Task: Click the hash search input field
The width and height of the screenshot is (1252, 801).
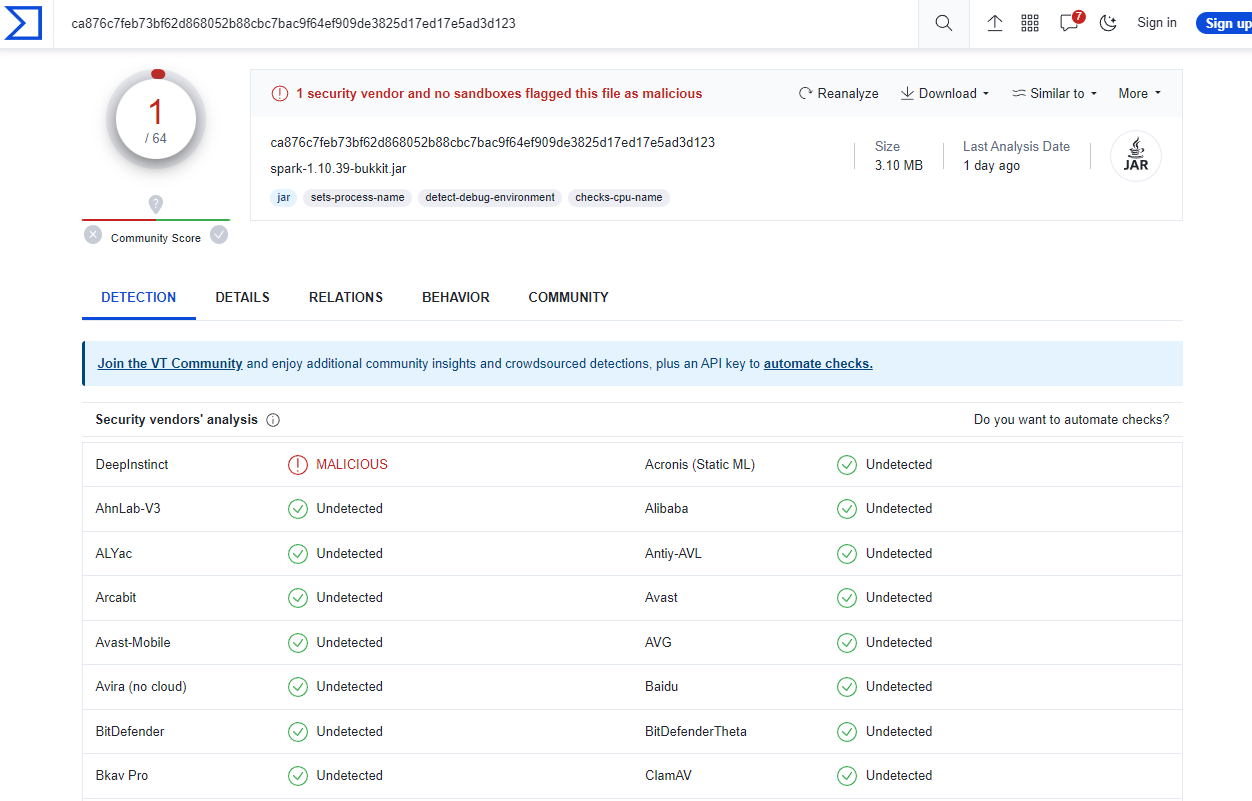Action: tap(490, 23)
